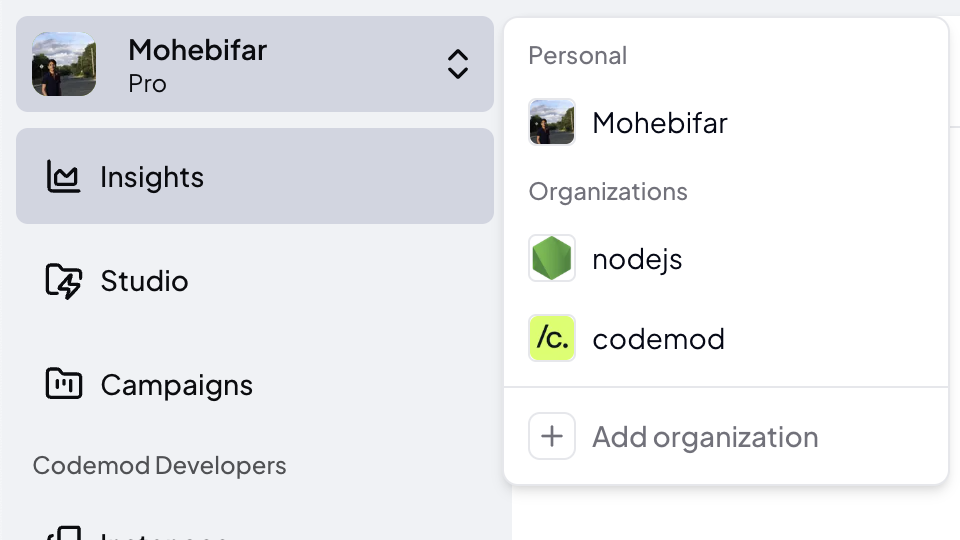This screenshot has height=540, width=960.
Task: Open the Campaigns label in sidebar
Action: (176, 385)
